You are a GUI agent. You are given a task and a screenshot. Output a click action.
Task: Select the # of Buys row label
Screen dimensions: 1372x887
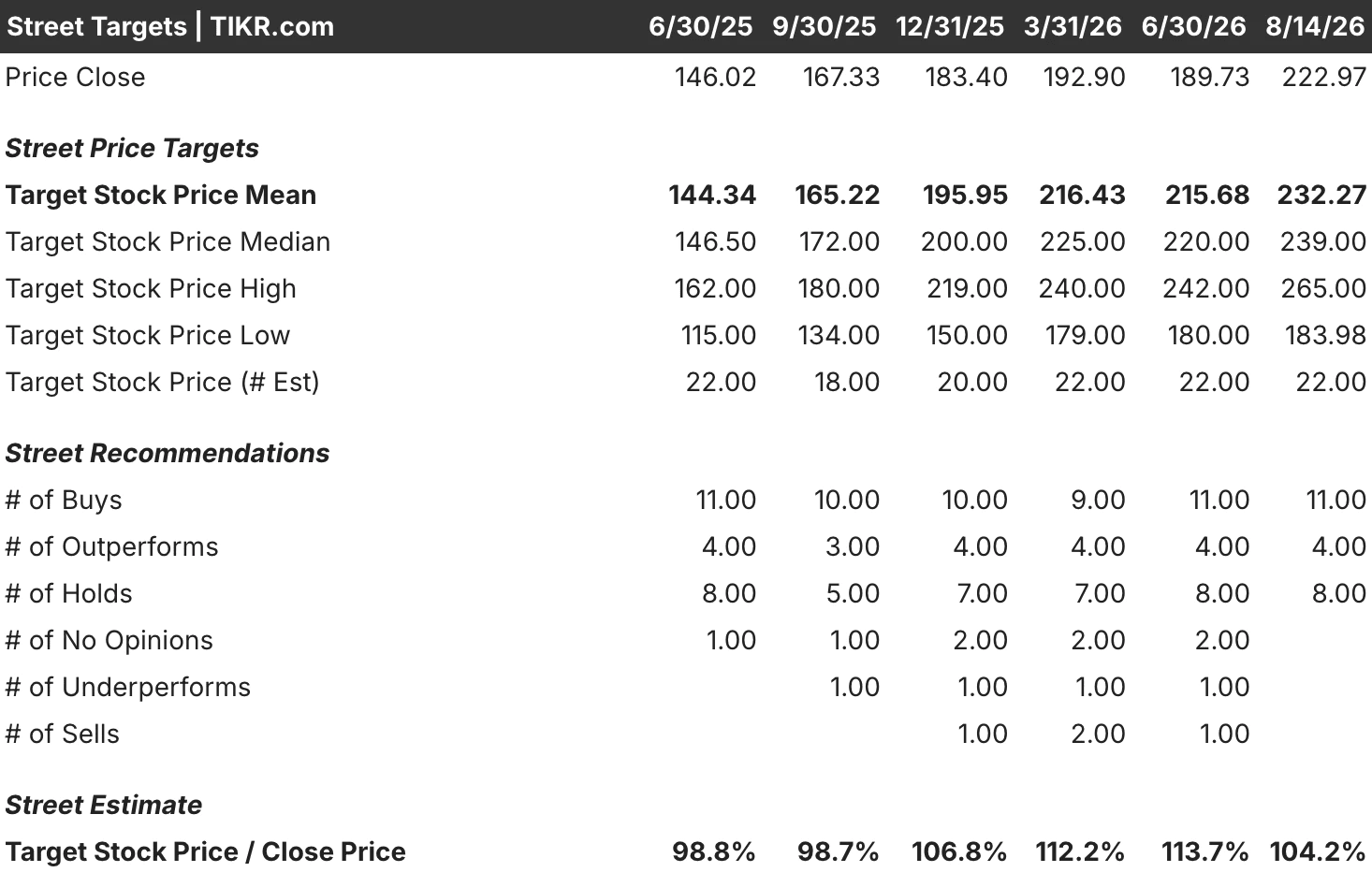coord(64,500)
